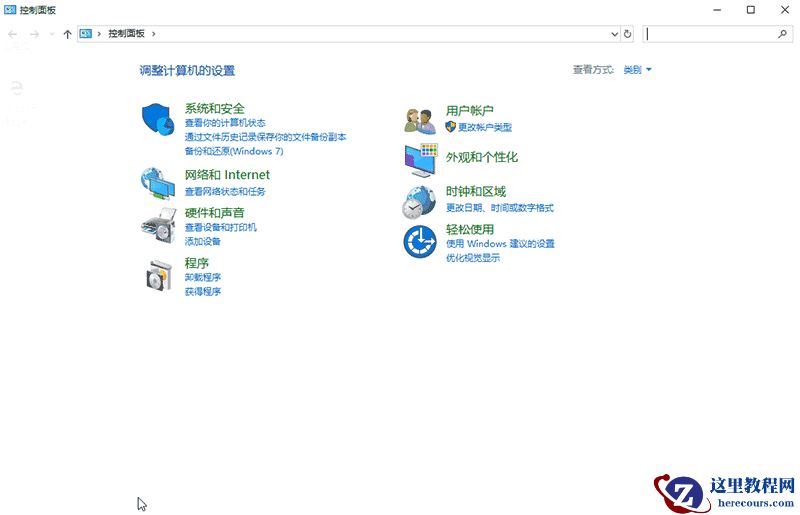Open the recent locations dropdown arrow
800x515 pixels.
point(52,34)
